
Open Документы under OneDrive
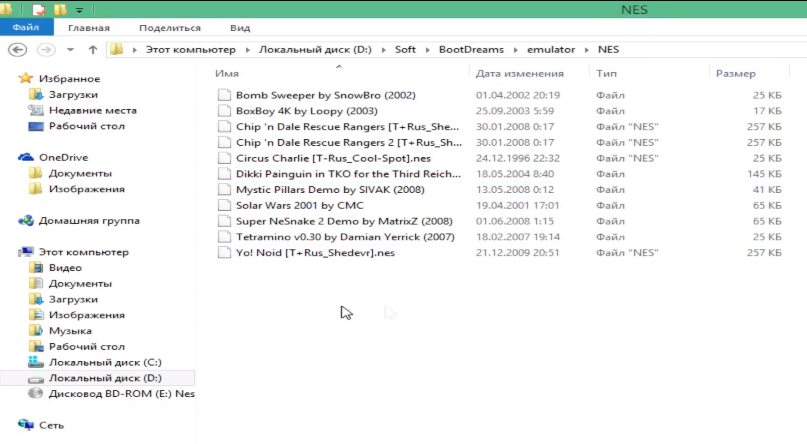80,173
